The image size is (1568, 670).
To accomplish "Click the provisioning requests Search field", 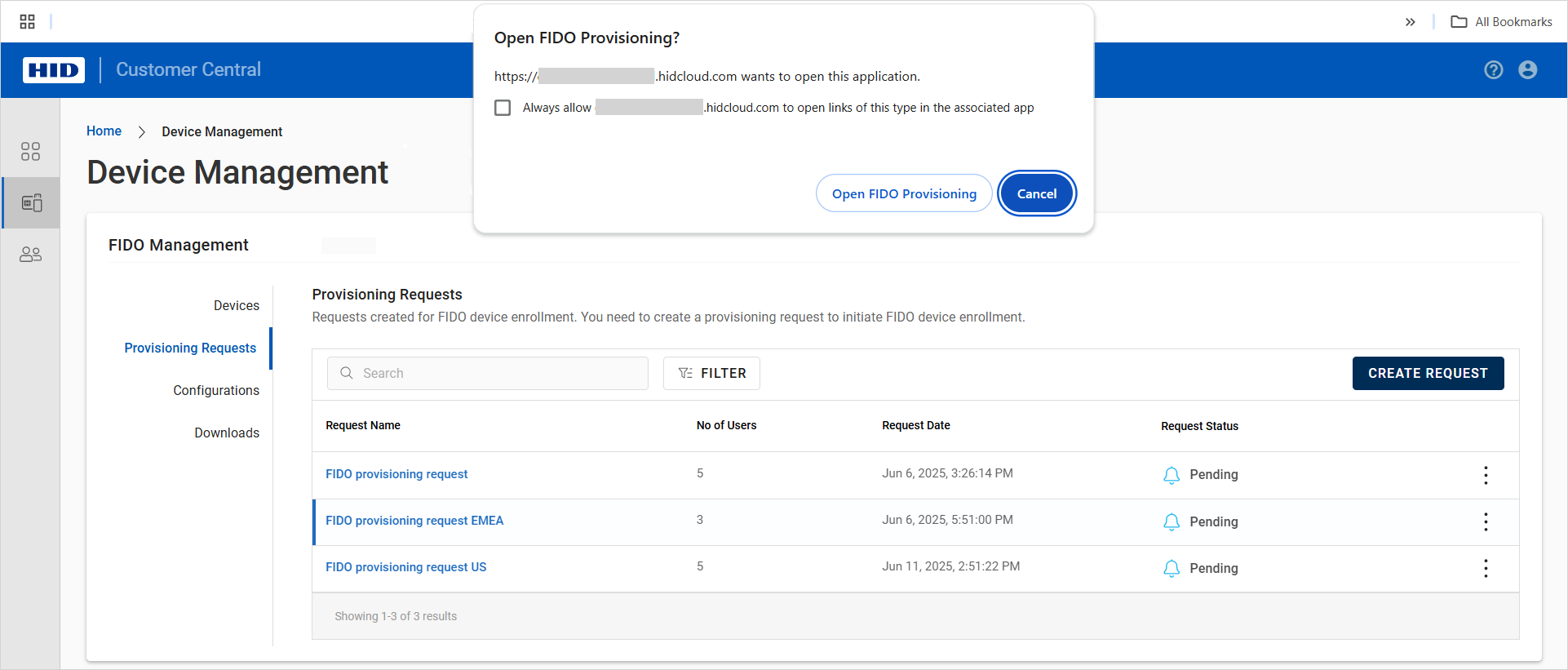I will (x=488, y=374).
